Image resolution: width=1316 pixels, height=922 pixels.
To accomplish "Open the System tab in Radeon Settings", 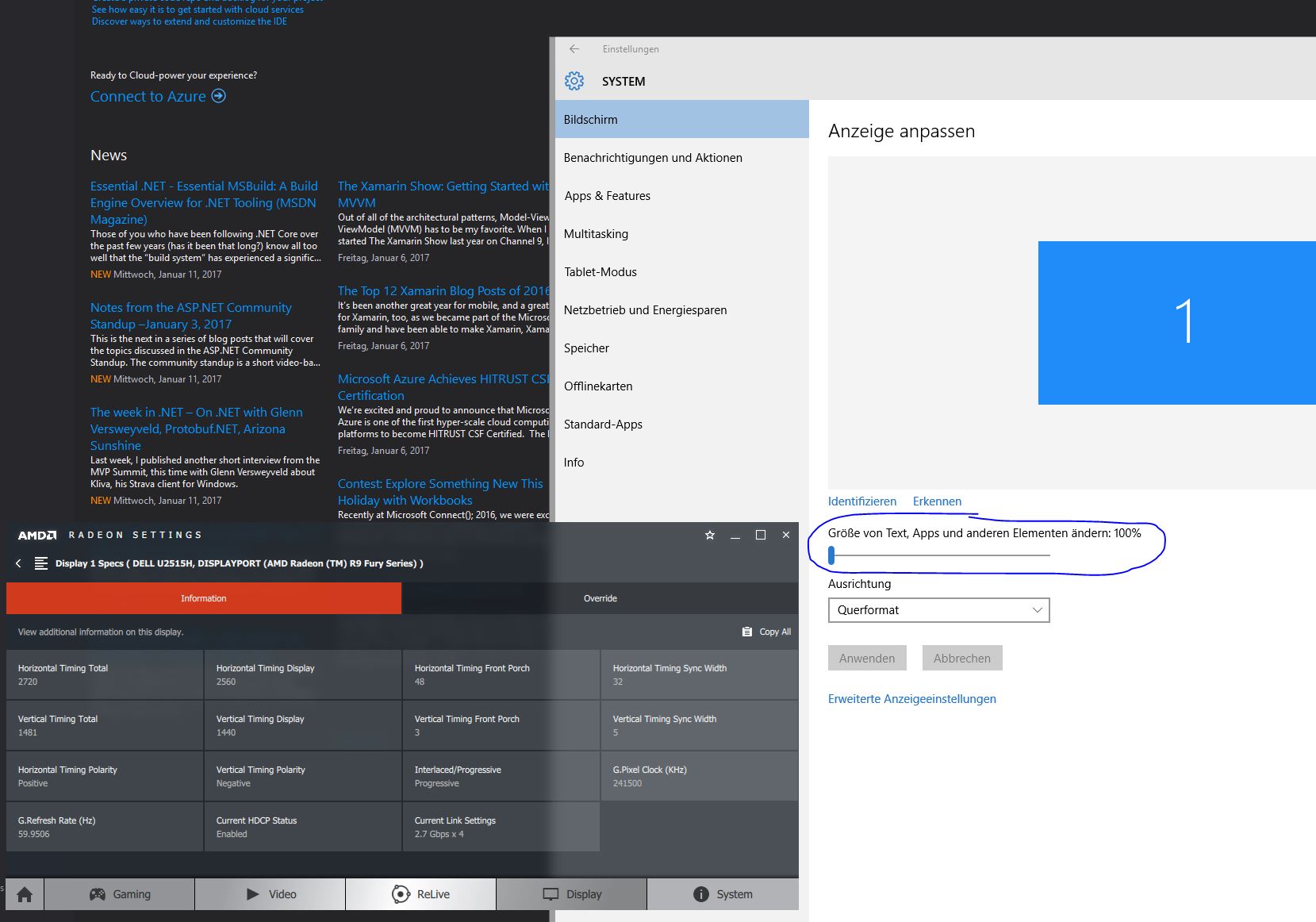I will point(723,894).
